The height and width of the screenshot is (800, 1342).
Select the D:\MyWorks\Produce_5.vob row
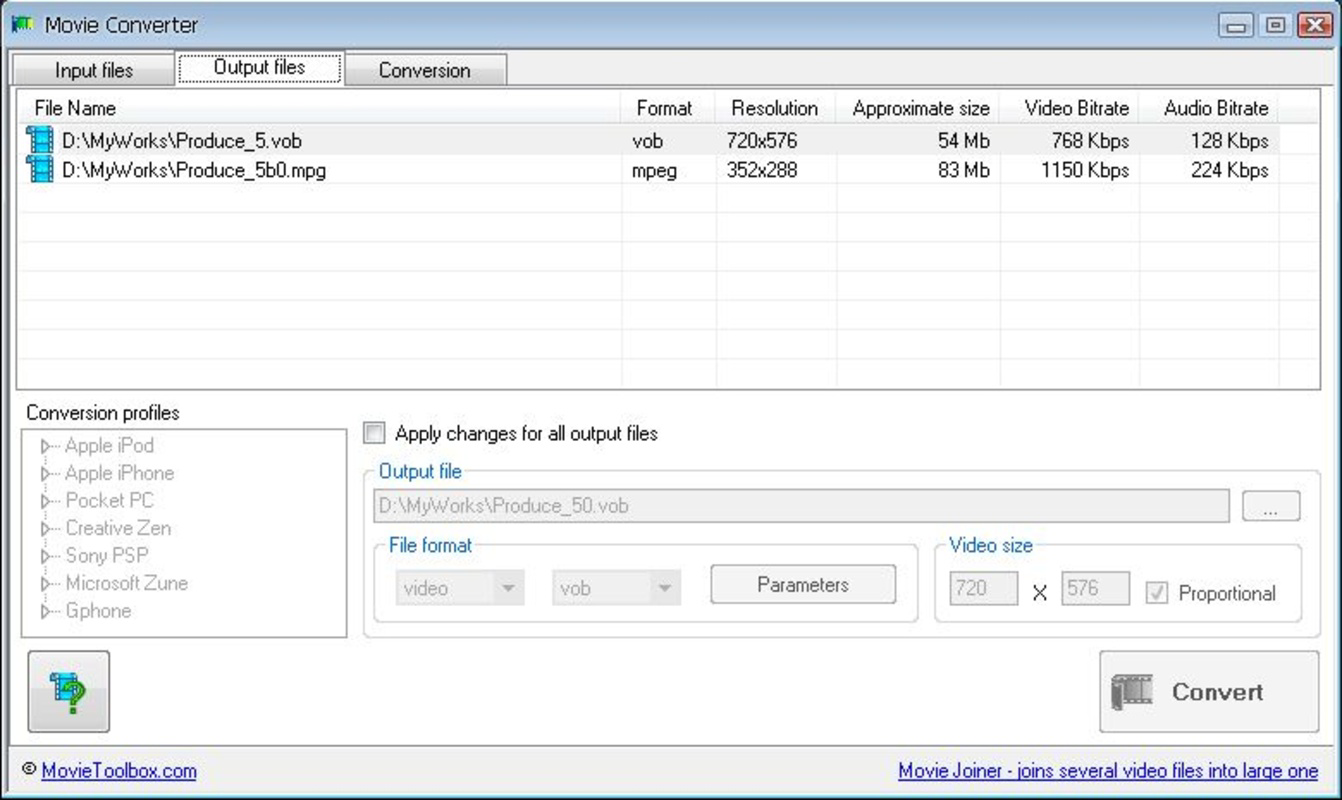(x=648, y=140)
